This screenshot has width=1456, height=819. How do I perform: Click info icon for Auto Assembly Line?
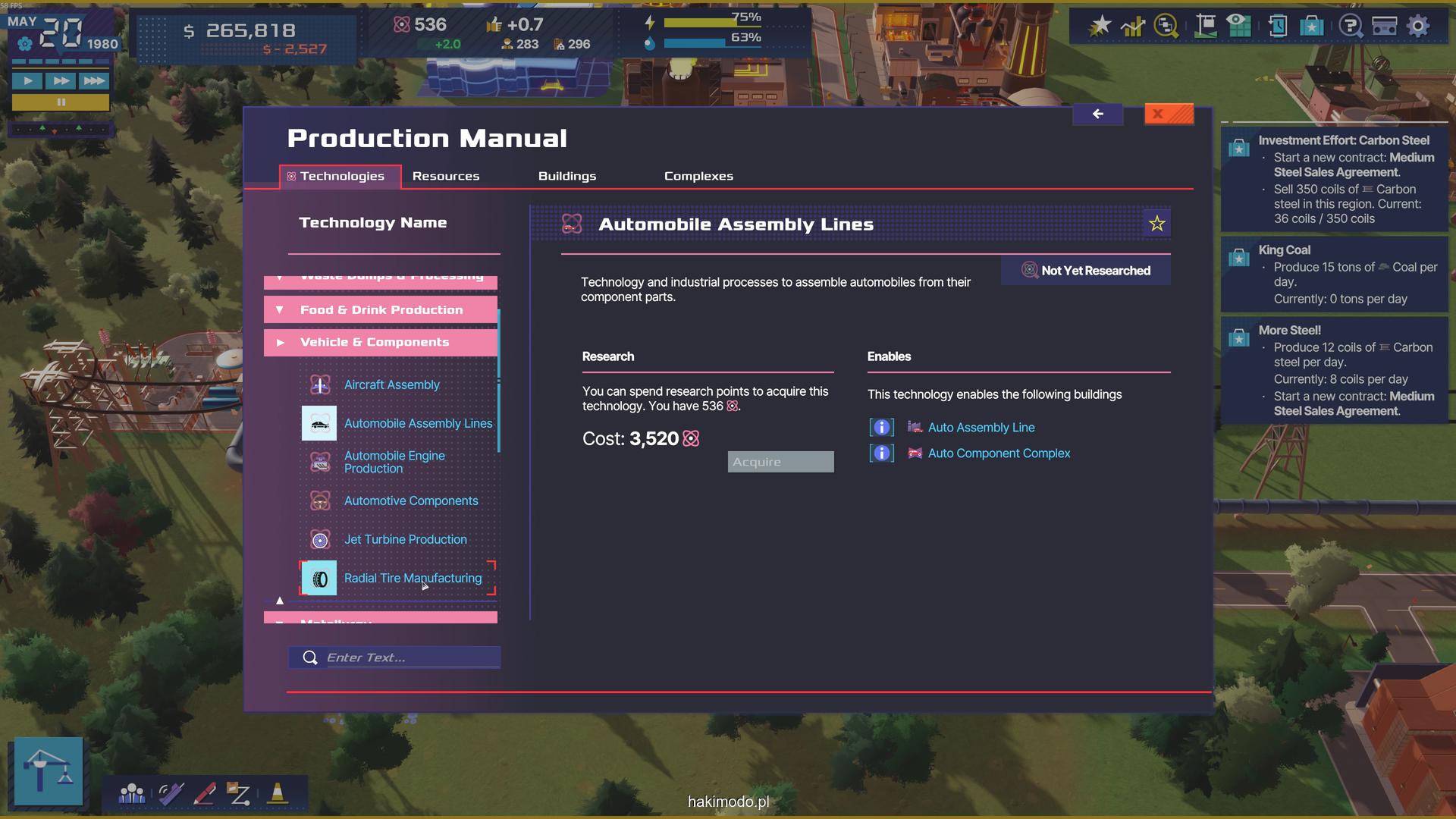tap(881, 428)
